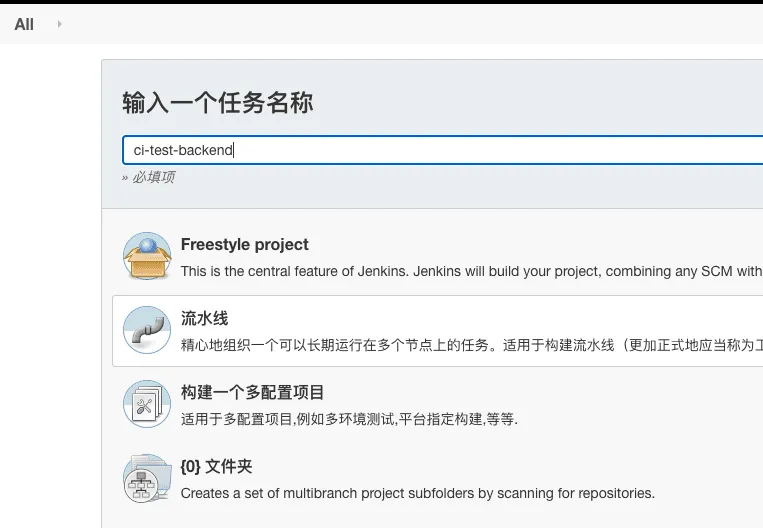Screen dimensions: 763x528
Task: Click the pipeline description beginning 精心地组织
Action: coord(471,345)
